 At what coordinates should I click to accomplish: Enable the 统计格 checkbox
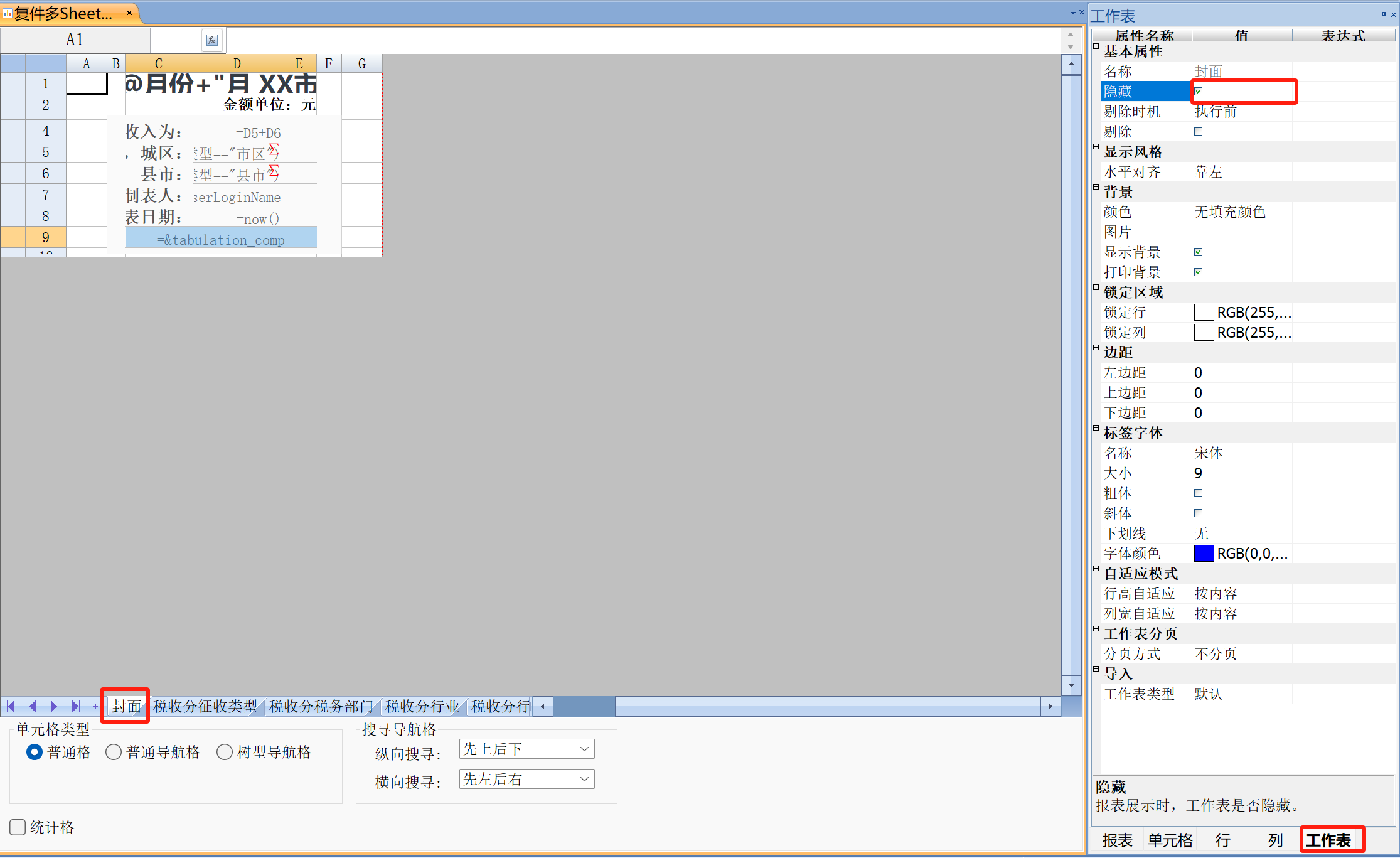click(18, 827)
